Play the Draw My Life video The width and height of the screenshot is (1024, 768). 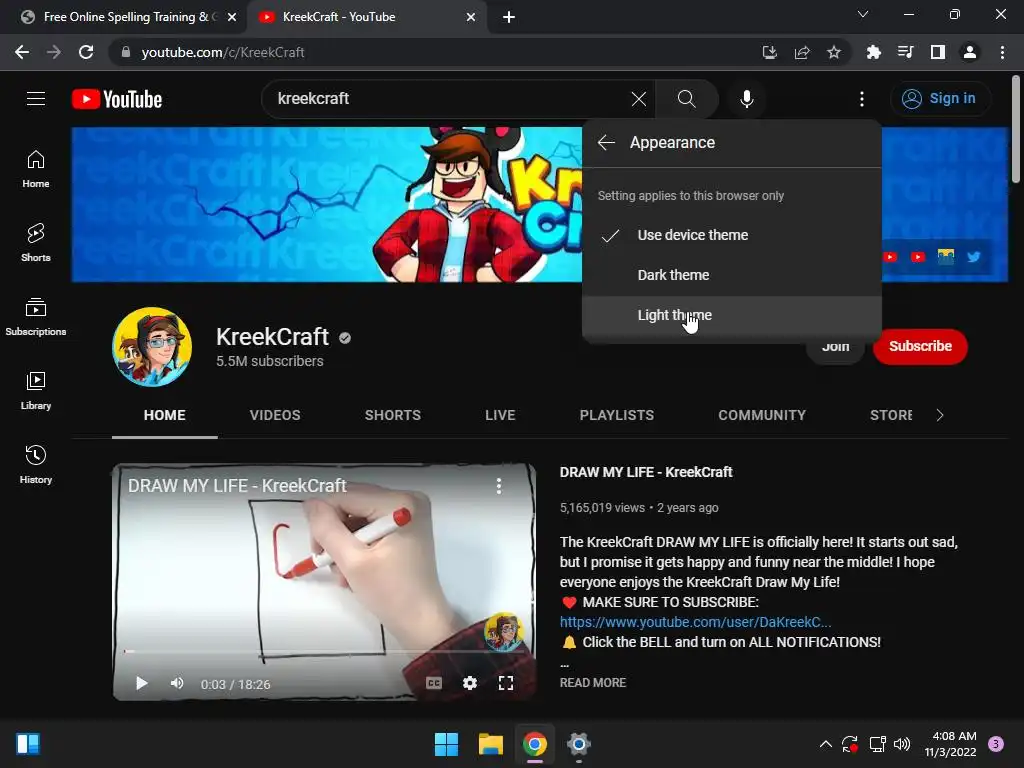[x=141, y=684]
